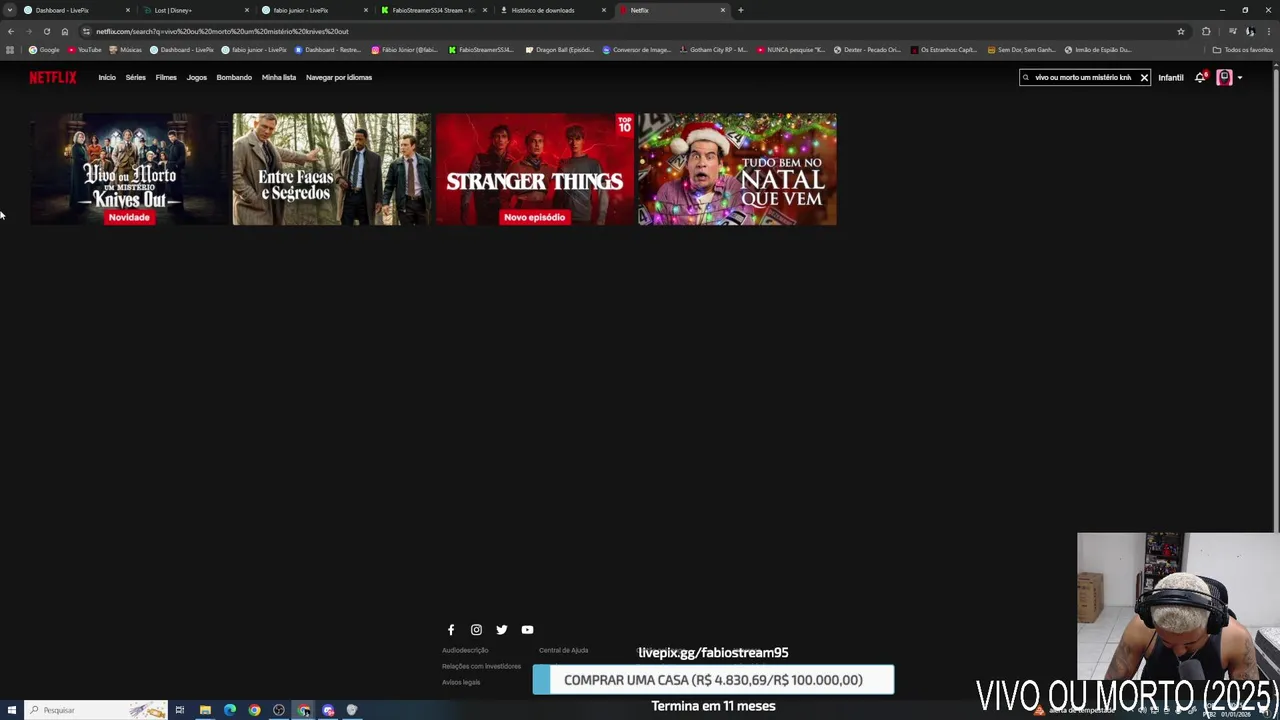Open Gotham City RP bookmark
The image size is (1280, 720).
[713, 50]
